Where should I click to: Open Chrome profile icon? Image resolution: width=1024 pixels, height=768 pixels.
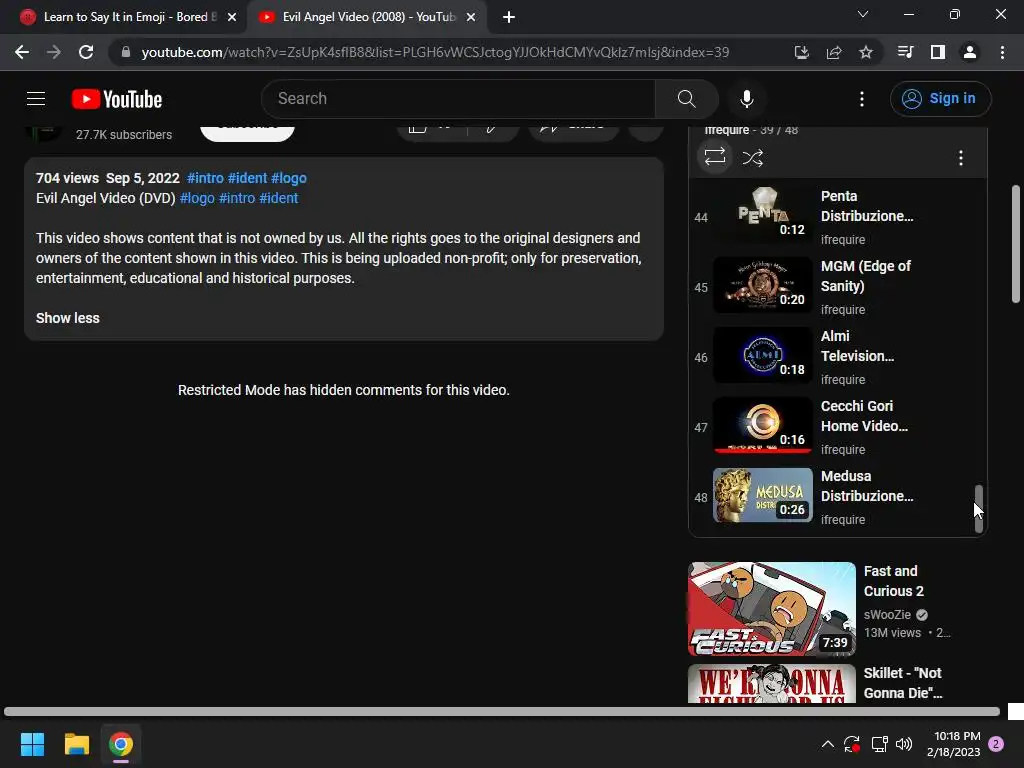[970, 52]
